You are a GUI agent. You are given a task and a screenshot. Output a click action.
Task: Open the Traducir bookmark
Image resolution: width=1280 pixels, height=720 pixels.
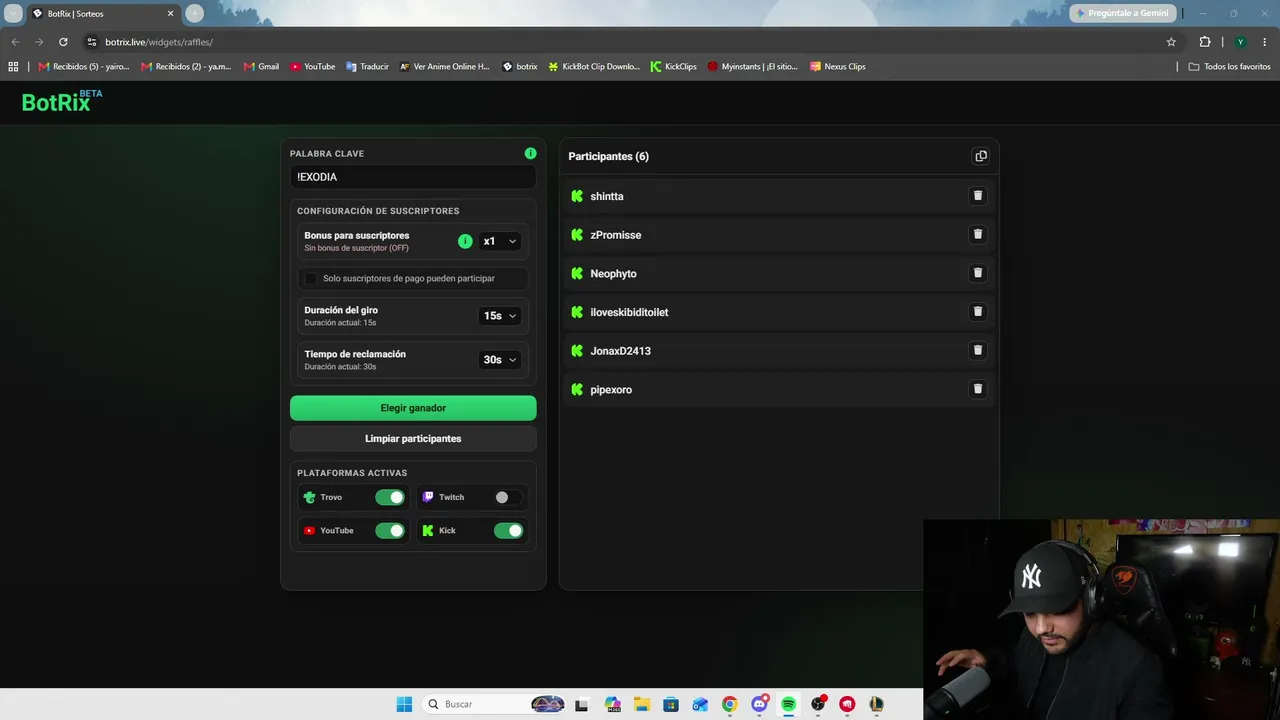pos(367,66)
